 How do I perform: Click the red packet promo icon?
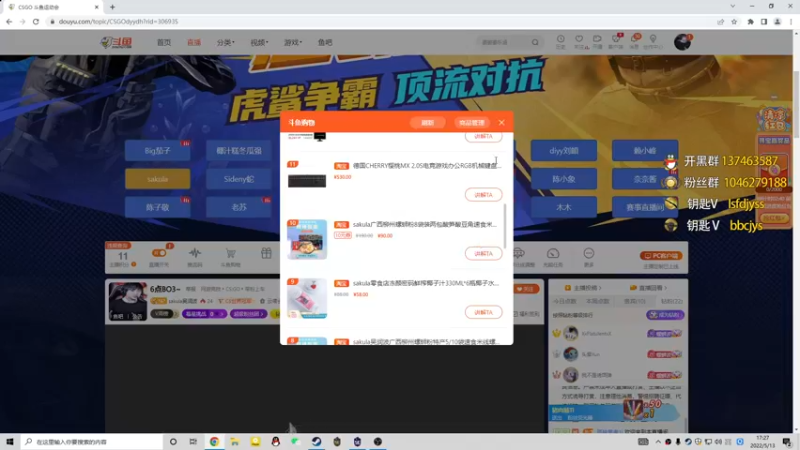tap(773, 119)
